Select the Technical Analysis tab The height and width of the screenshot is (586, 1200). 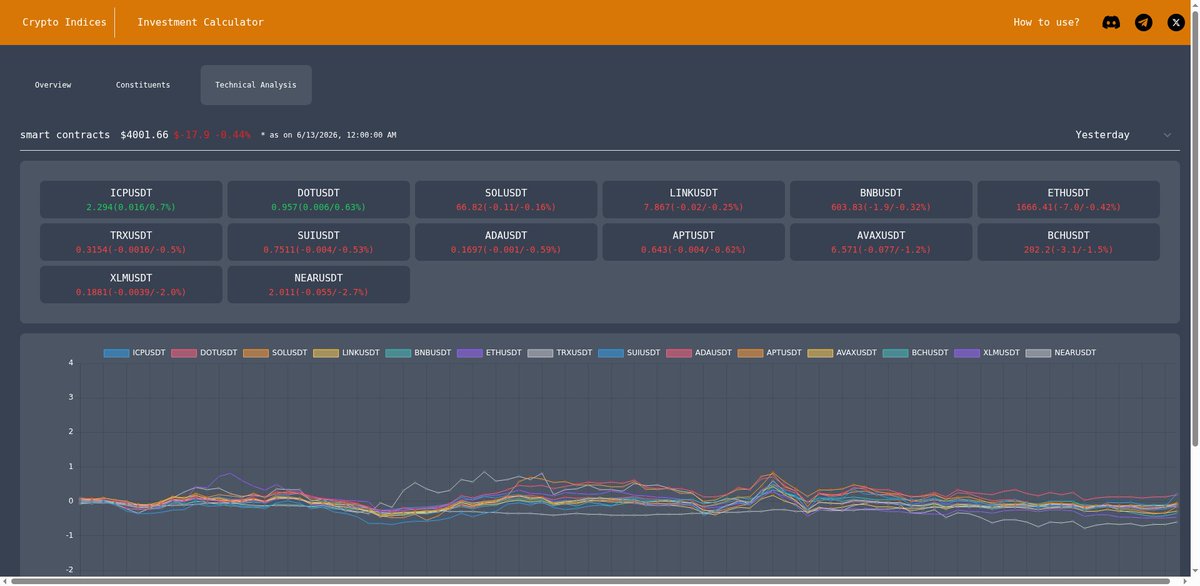coord(256,85)
